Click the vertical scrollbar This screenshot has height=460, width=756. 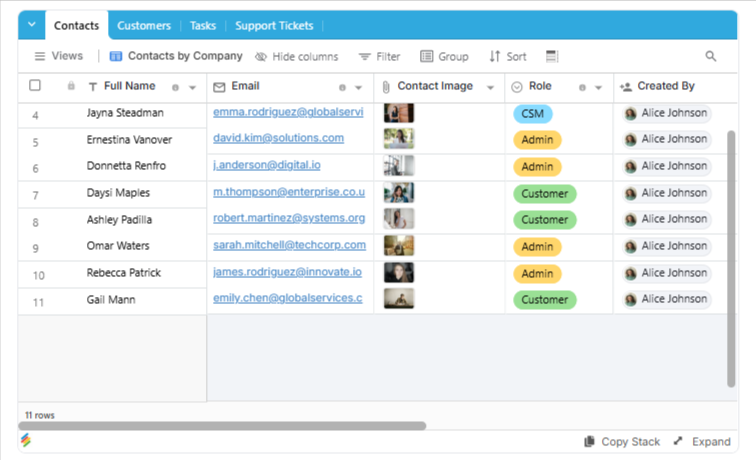tap(731, 258)
